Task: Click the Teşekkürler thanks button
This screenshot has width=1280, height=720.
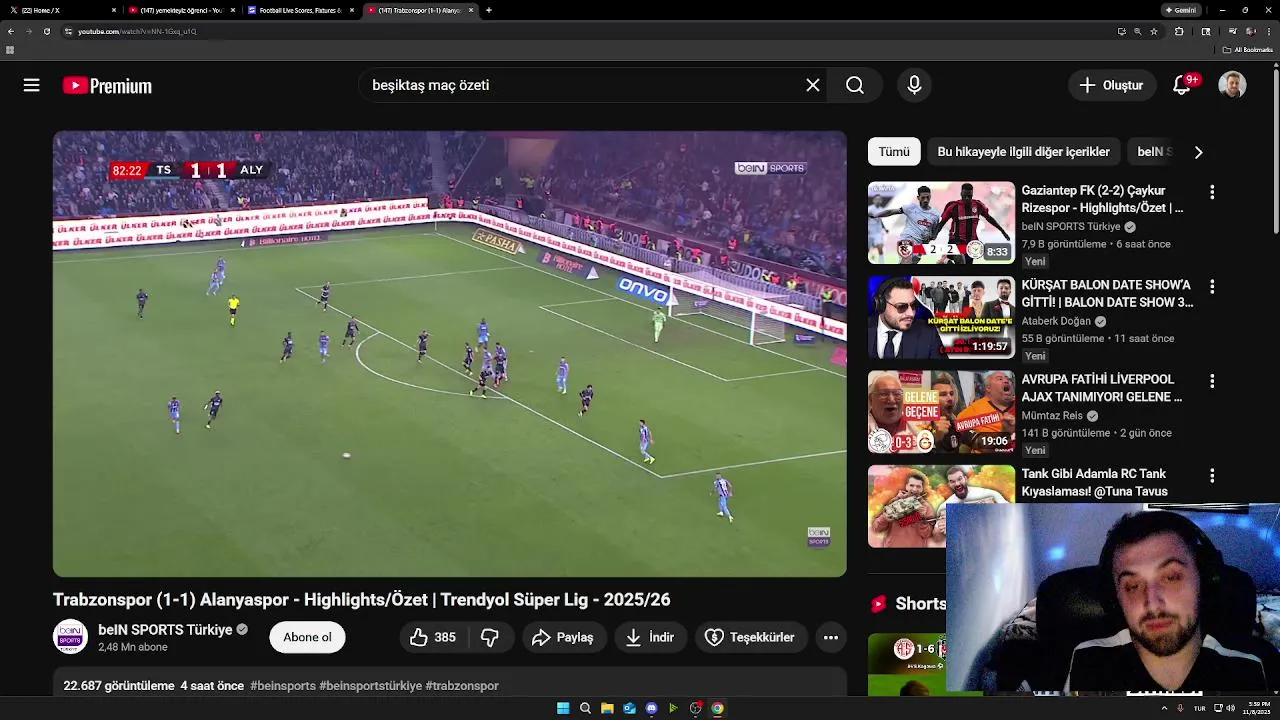Action: coord(750,637)
